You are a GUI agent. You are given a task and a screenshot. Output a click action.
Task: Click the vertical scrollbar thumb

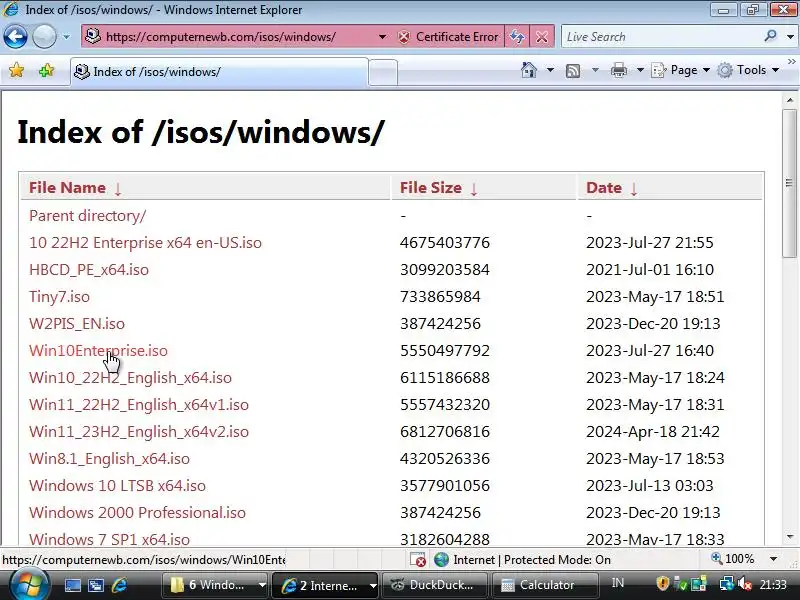tap(789, 183)
